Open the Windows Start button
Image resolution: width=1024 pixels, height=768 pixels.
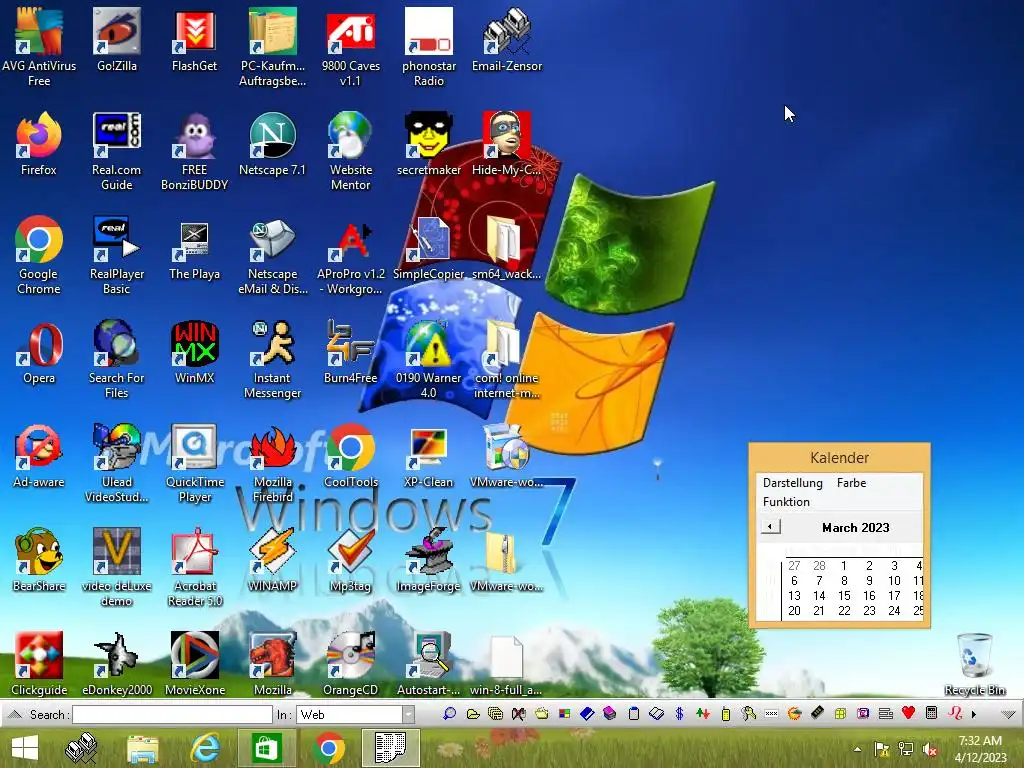click(x=25, y=748)
